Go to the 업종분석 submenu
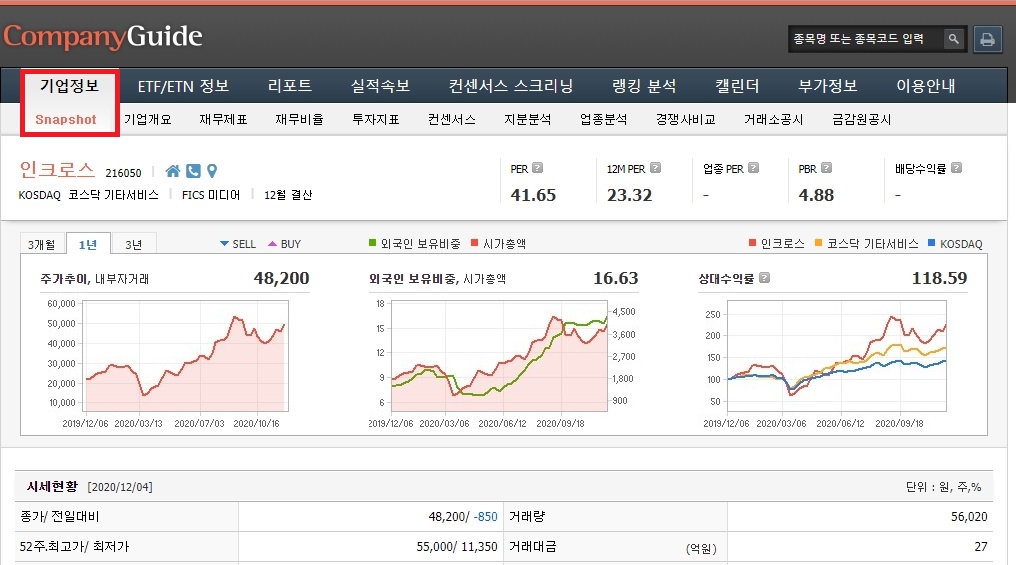The image size is (1016, 565). tap(604, 119)
